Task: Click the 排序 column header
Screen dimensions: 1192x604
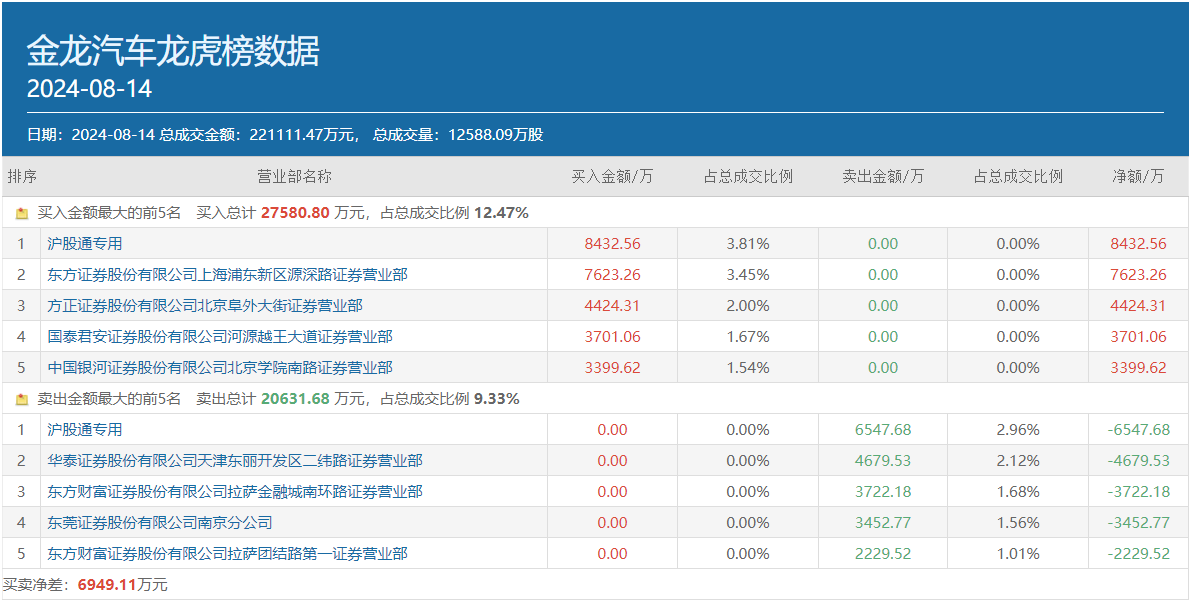Action: 22,177
